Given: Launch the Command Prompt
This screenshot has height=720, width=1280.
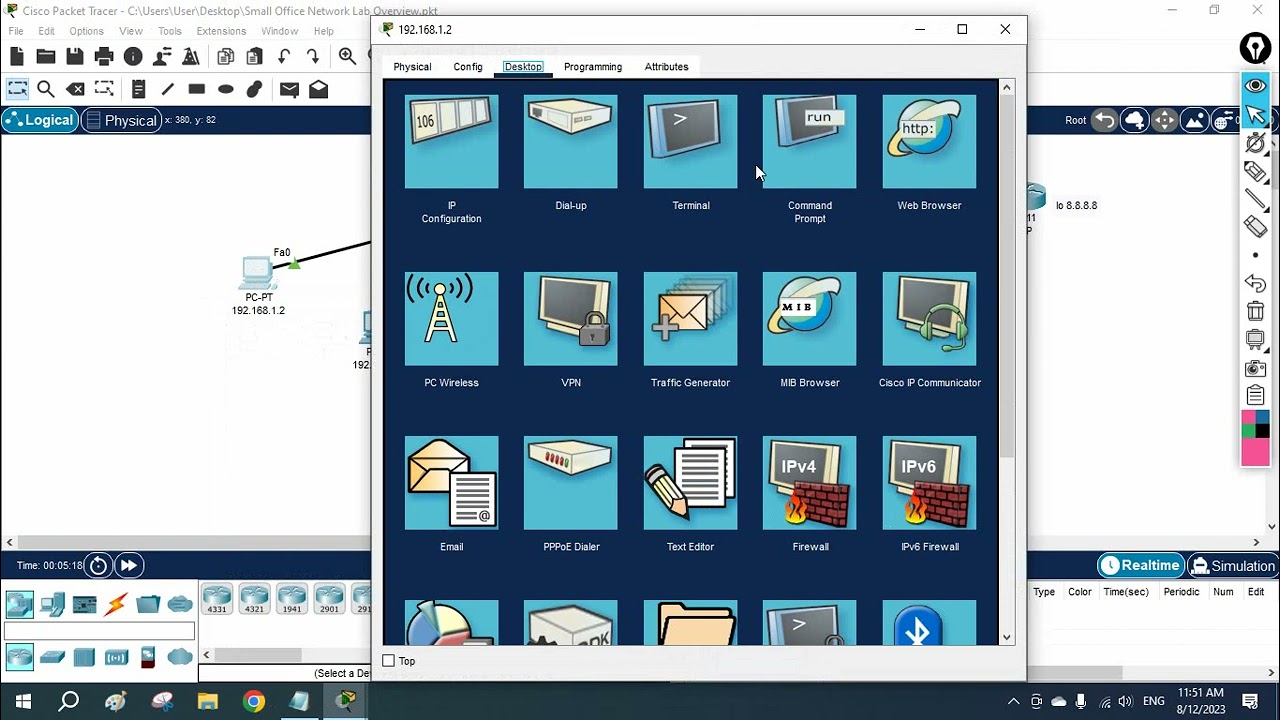Looking at the screenshot, I should 809,142.
